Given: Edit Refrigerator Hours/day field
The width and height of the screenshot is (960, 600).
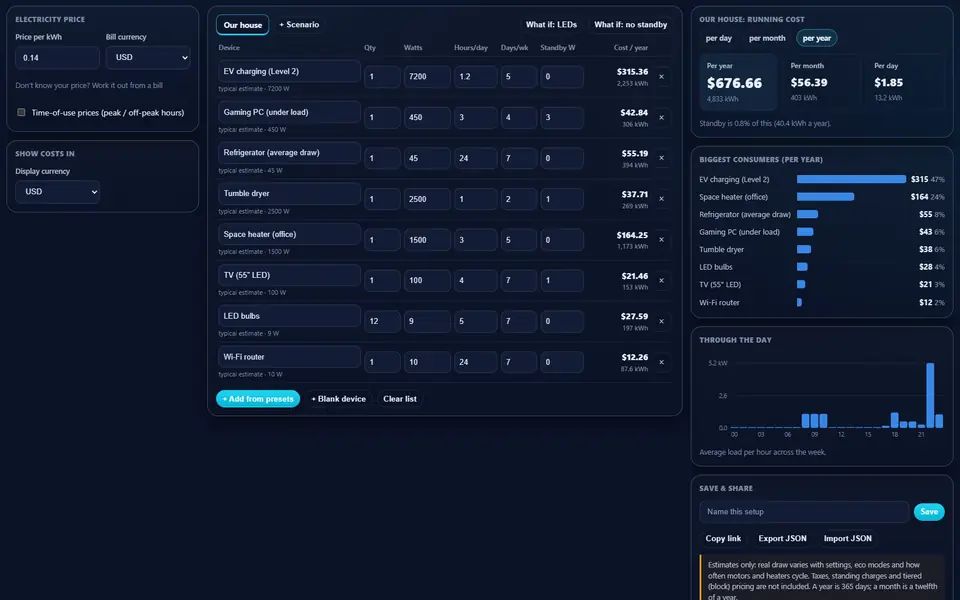Looking at the screenshot, I should tap(476, 158).
